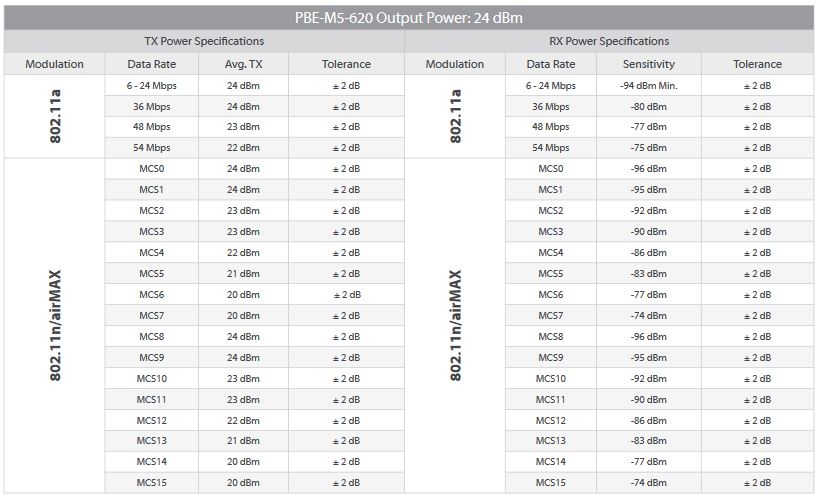Click 'Modulation' header in the TX section
This screenshot has width=830, height=501.
(x=55, y=64)
